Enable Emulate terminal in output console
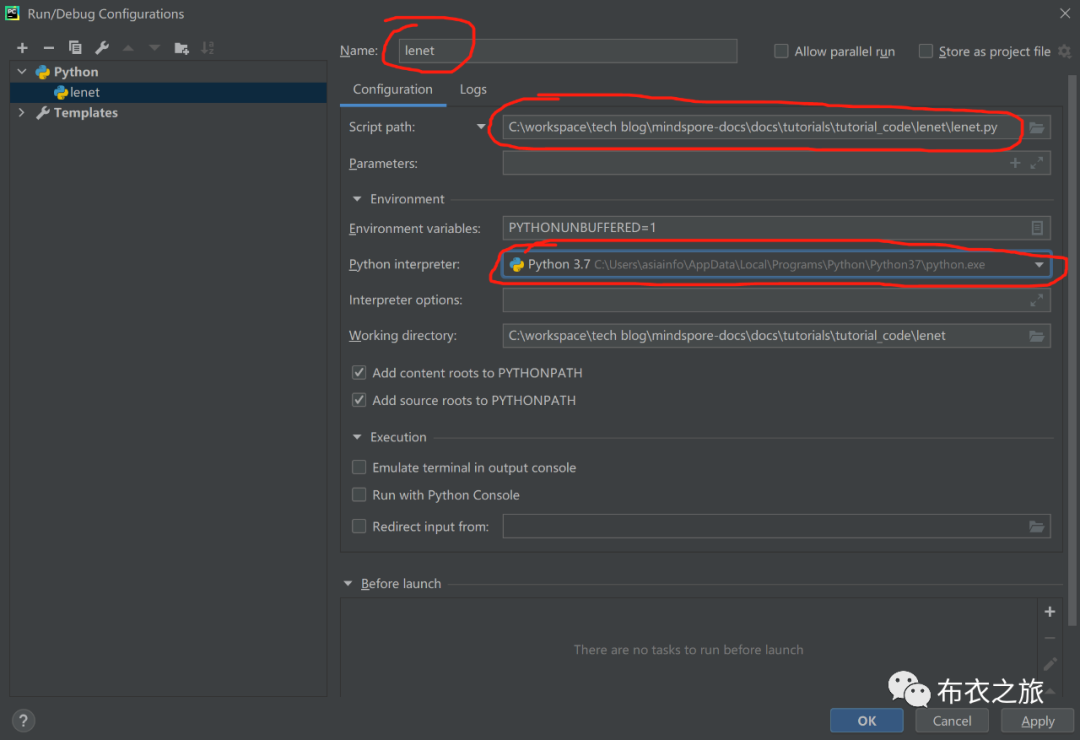The width and height of the screenshot is (1080, 740). pos(359,467)
